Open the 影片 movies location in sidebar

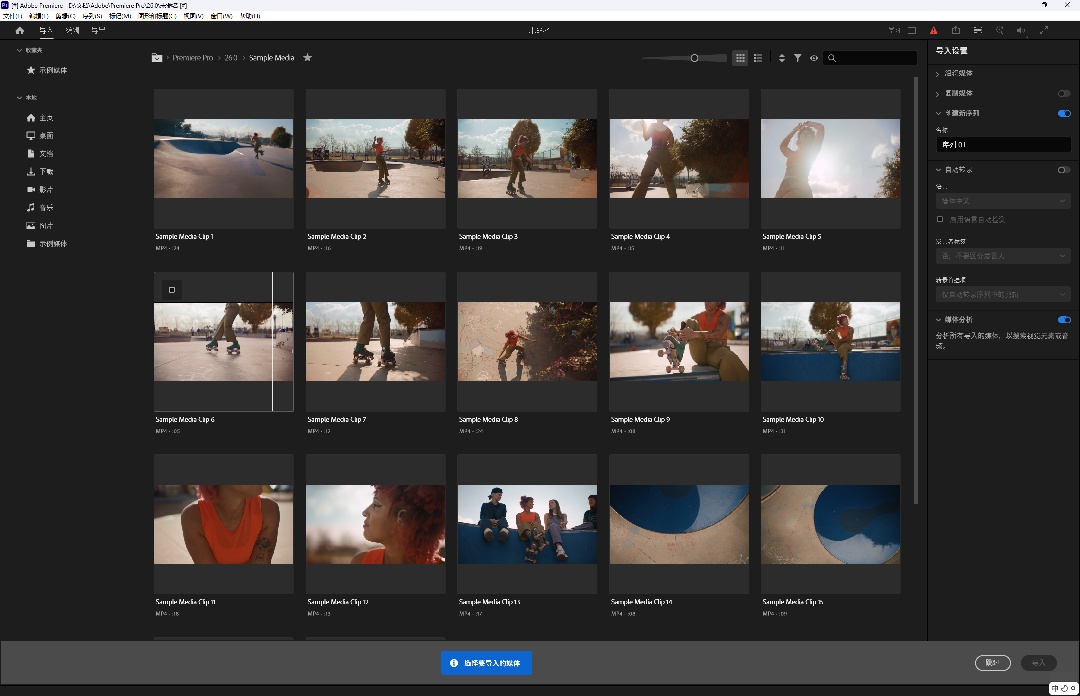[40, 190]
